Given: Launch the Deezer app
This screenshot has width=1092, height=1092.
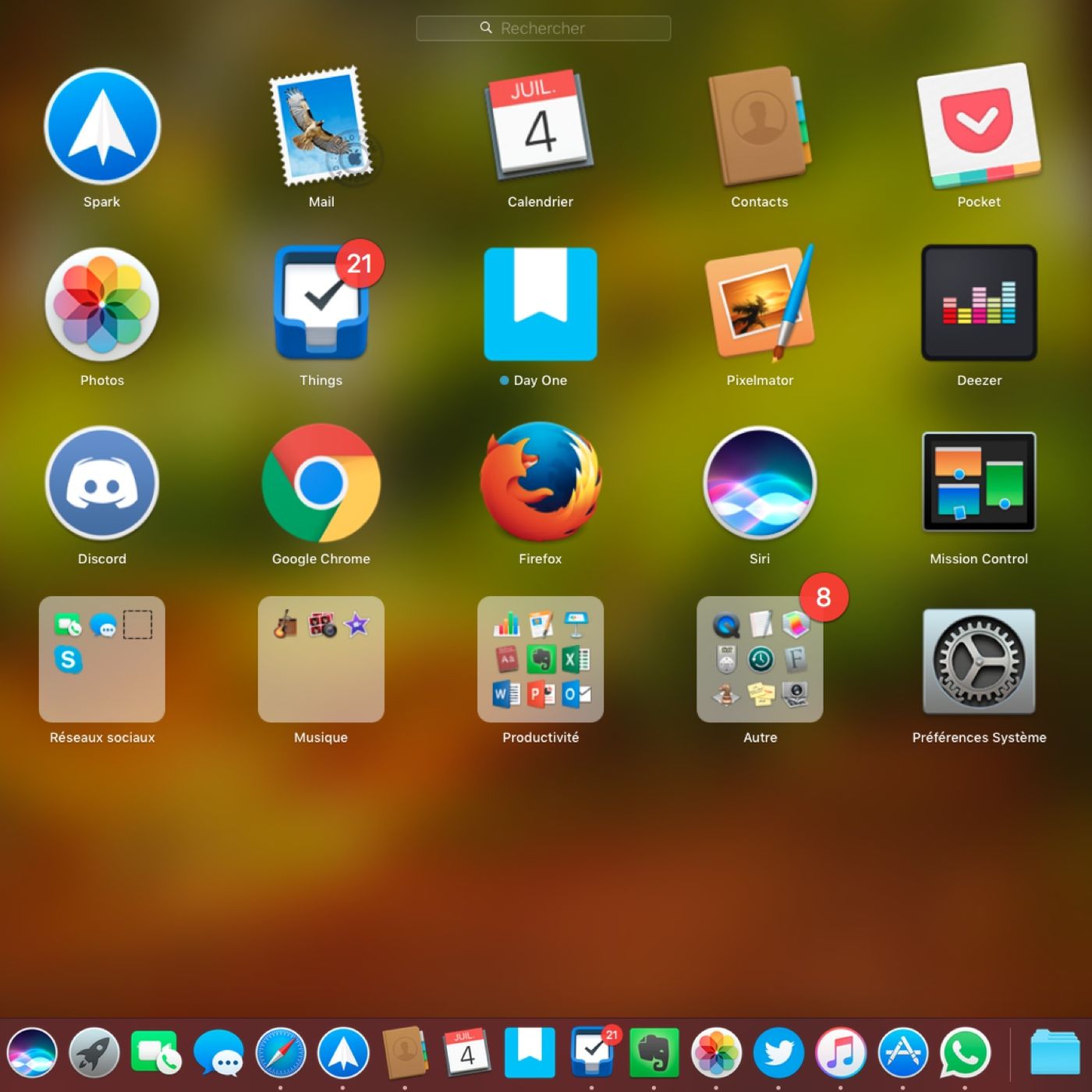Looking at the screenshot, I should click(979, 303).
